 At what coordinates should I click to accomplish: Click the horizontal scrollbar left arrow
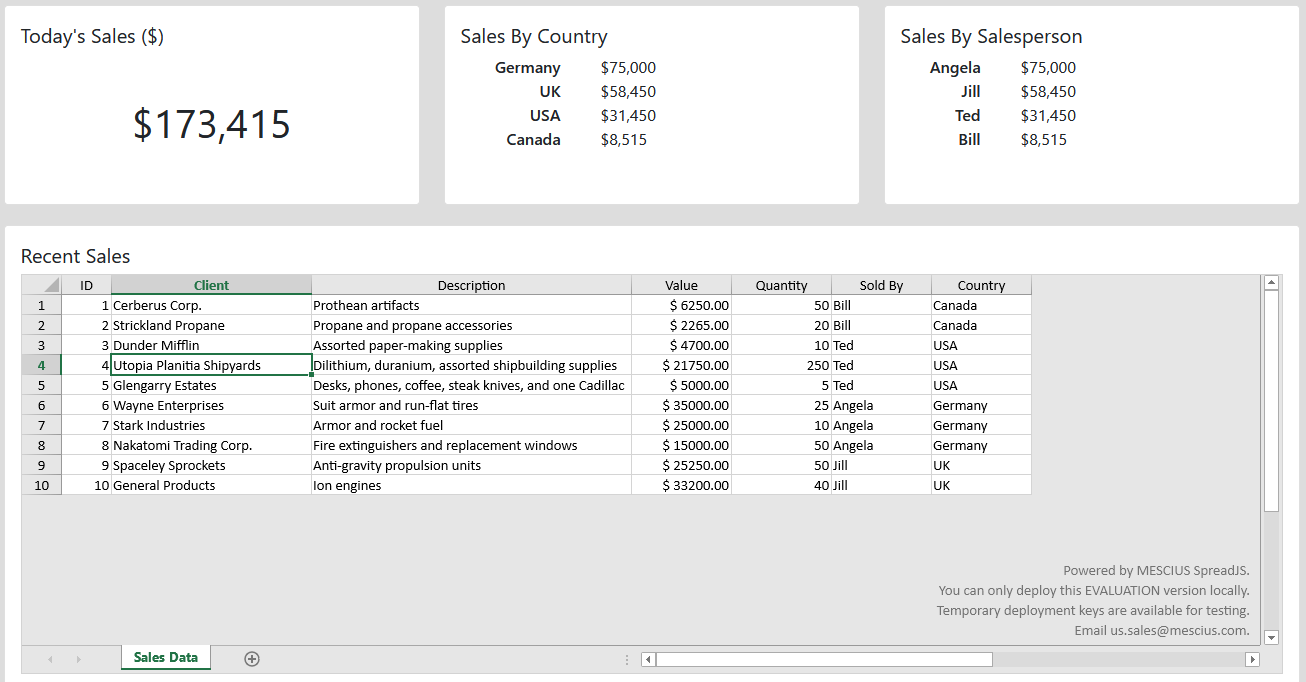647,659
